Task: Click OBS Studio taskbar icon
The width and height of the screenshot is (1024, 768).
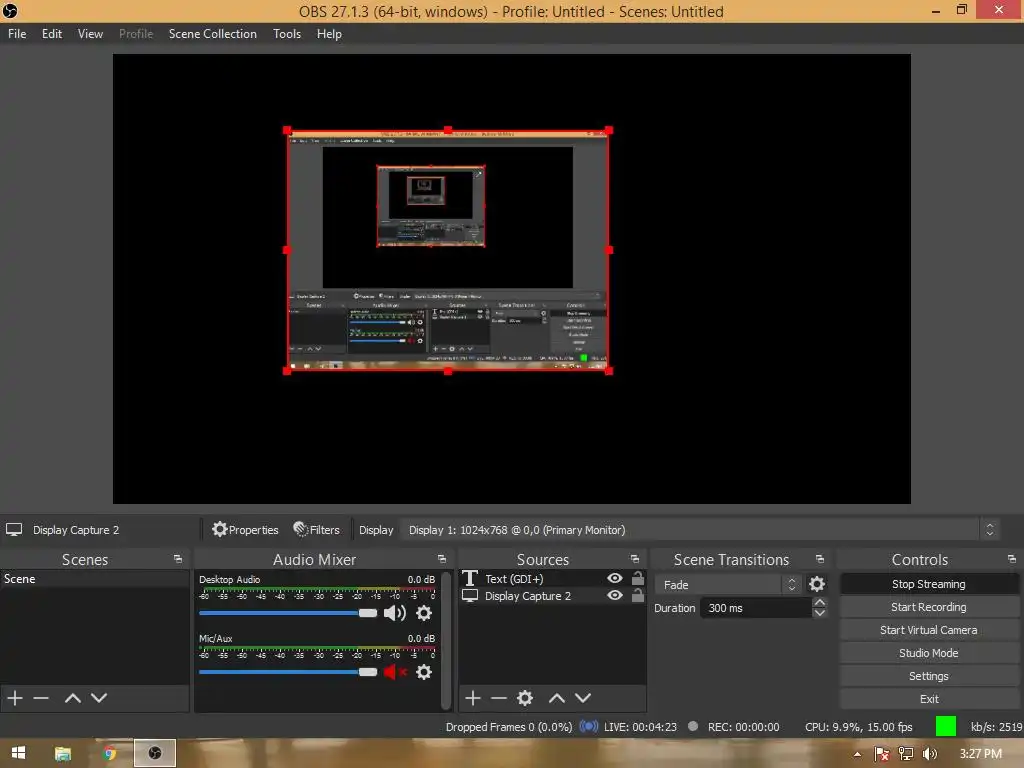Action: pos(155,754)
